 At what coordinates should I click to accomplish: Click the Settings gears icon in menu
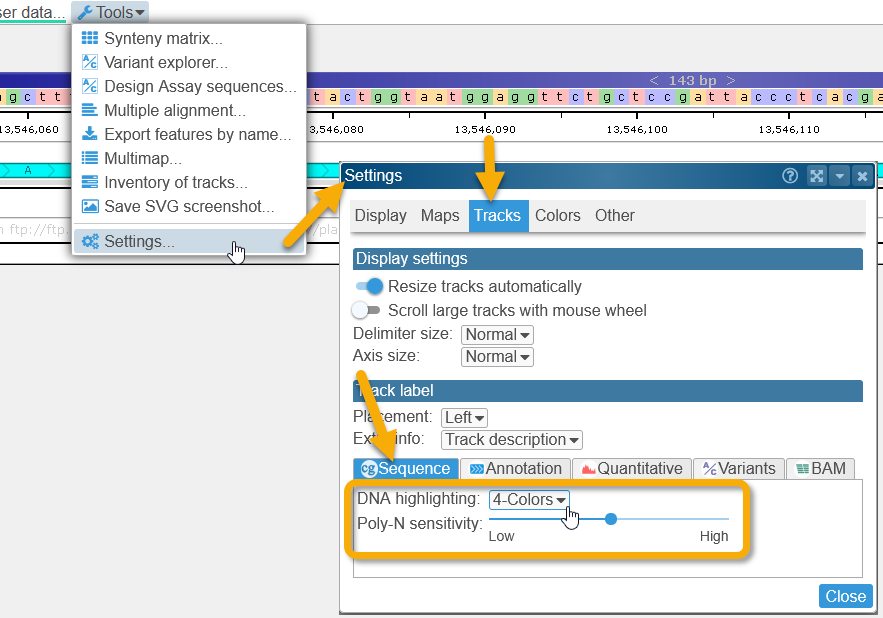point(90,241)
